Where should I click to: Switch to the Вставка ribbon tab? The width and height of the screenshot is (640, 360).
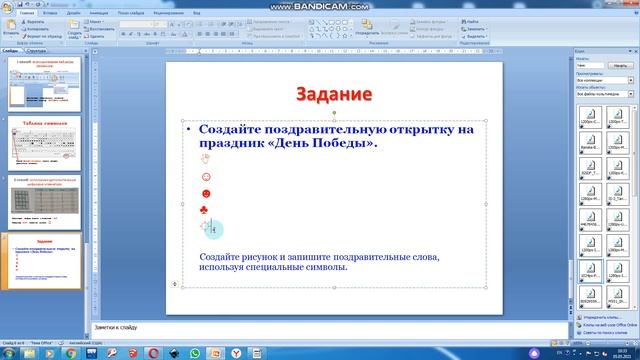pyautogui.click(x=50, y=13)
